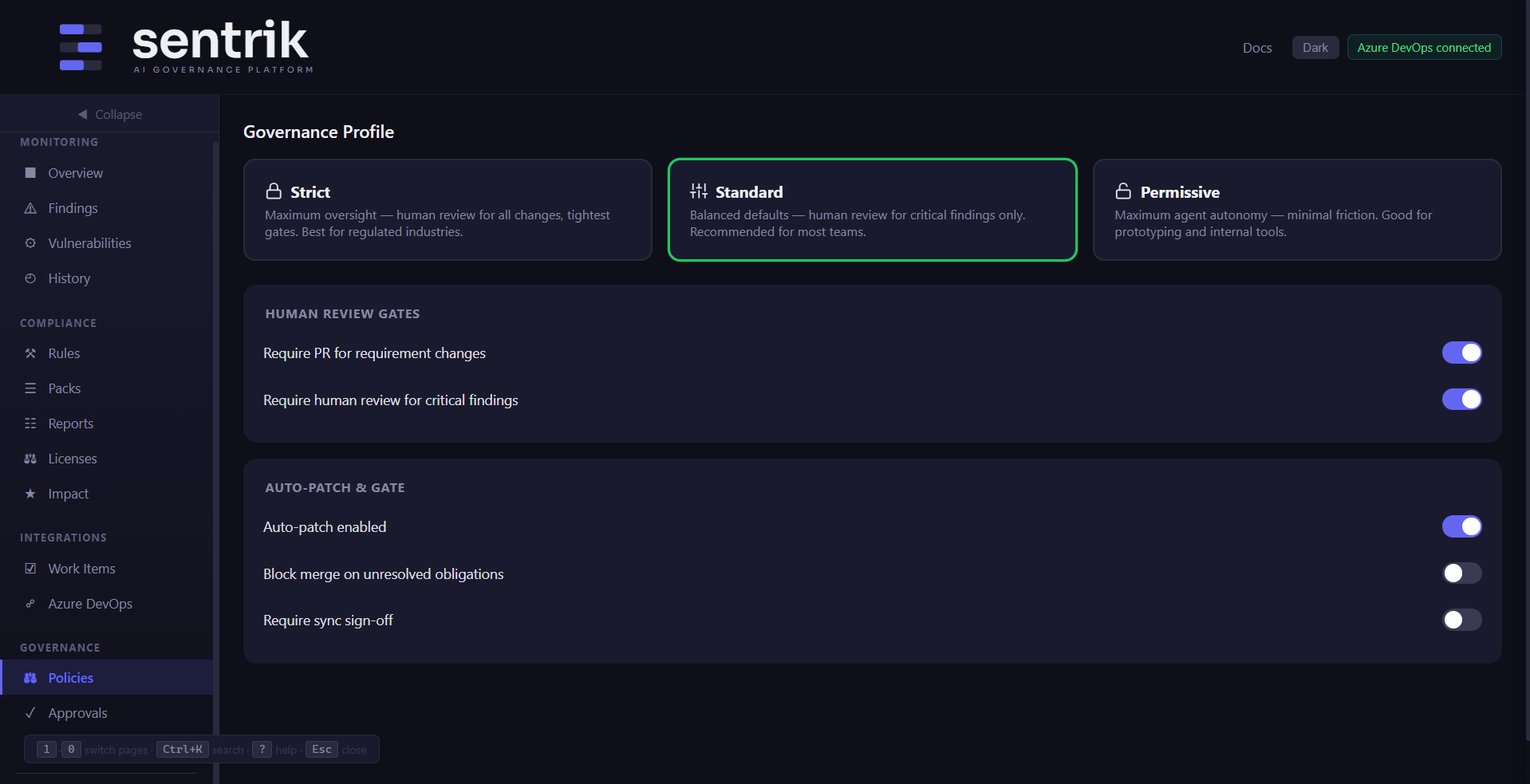
Task: Click the Vulnerabilities gear icon
Action: pyautogui.click(x=30, y=243)
